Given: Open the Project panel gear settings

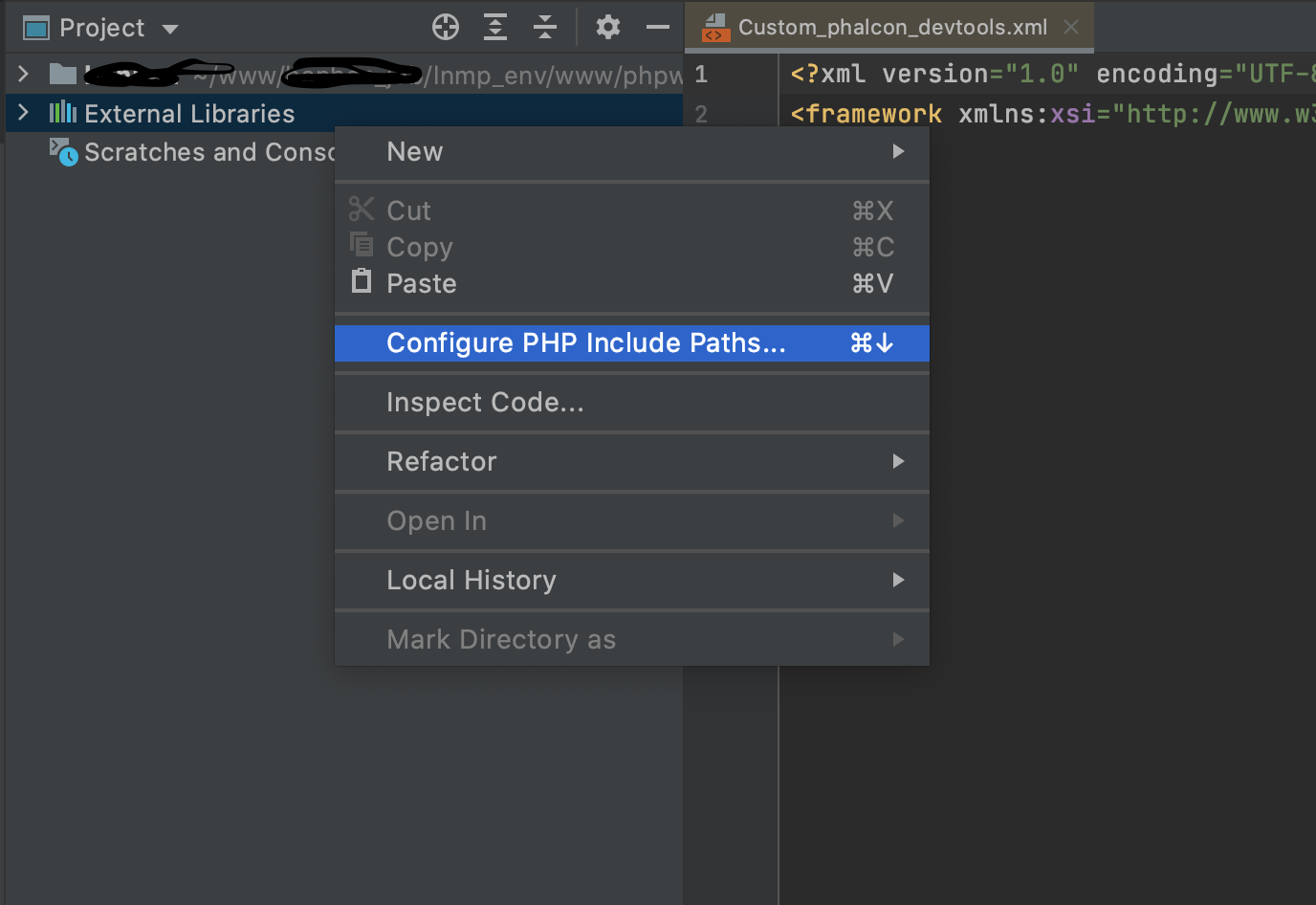Looking at the screenshot, I should tap(607, 27).
